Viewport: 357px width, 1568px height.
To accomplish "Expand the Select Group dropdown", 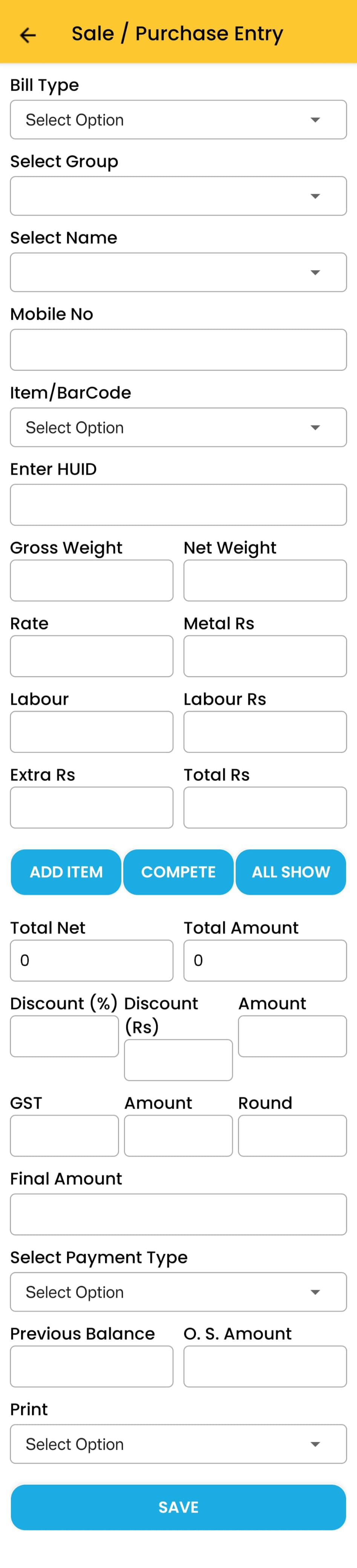I will 178,196.
